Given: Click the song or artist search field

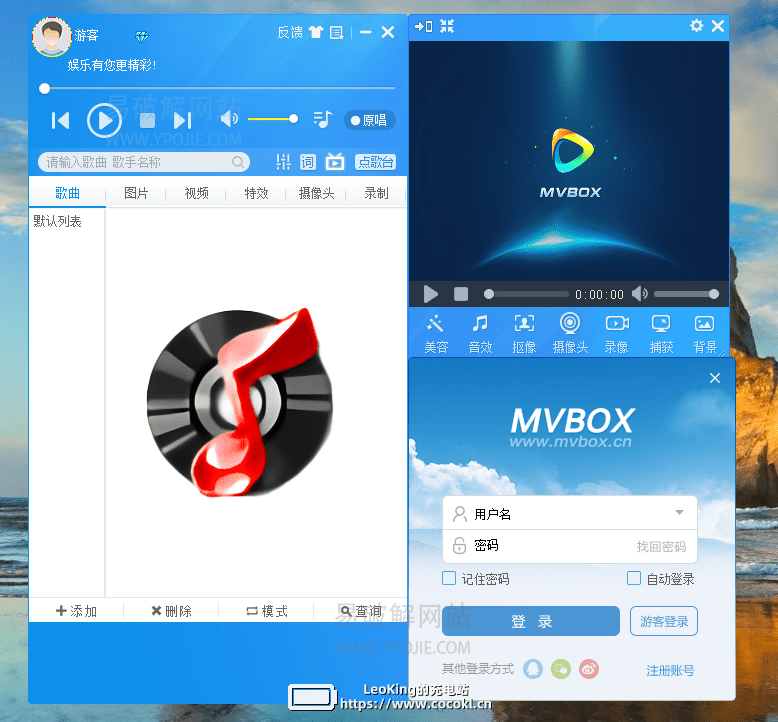Looking at the screenshot, I should pyautogui.click(x=143, y=162).
